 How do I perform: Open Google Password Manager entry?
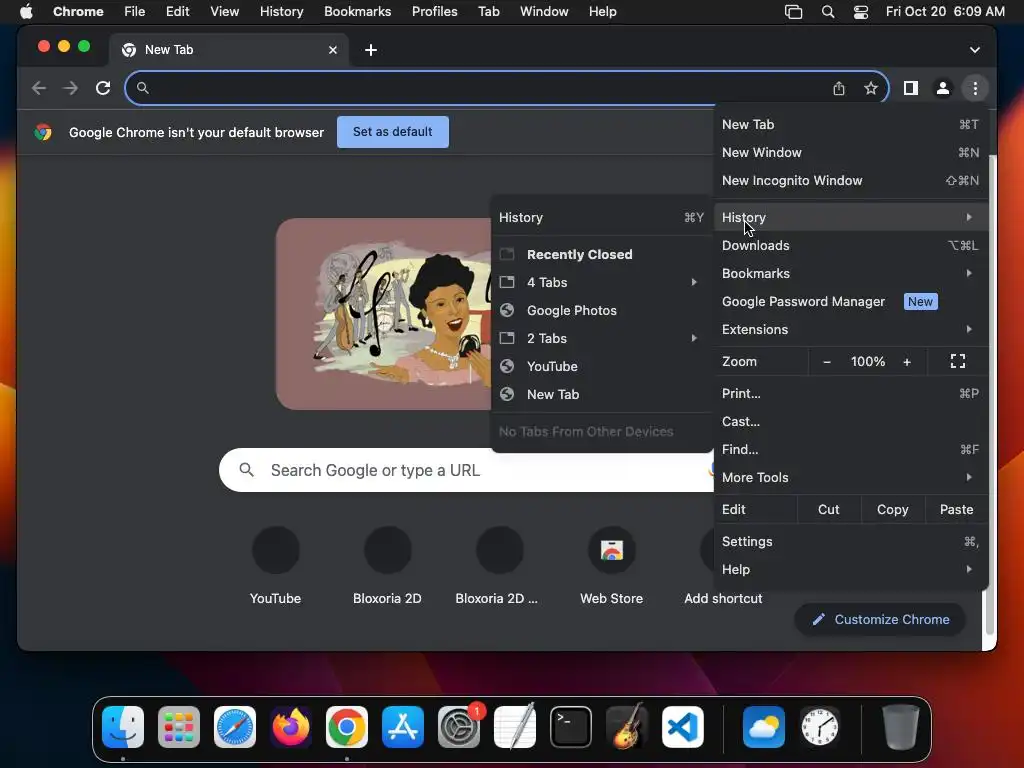[x=850, y=302]
